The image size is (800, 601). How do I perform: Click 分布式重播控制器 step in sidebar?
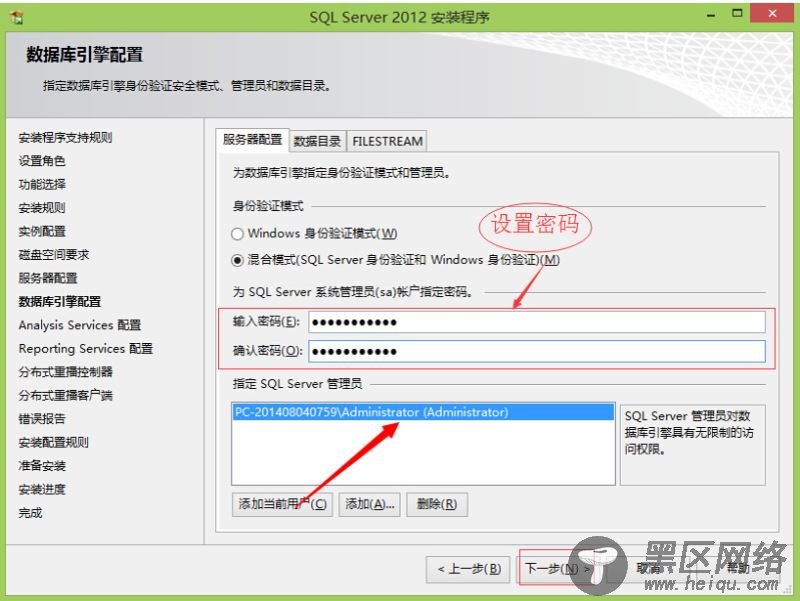pyautogui.click(x=65, y=372)
